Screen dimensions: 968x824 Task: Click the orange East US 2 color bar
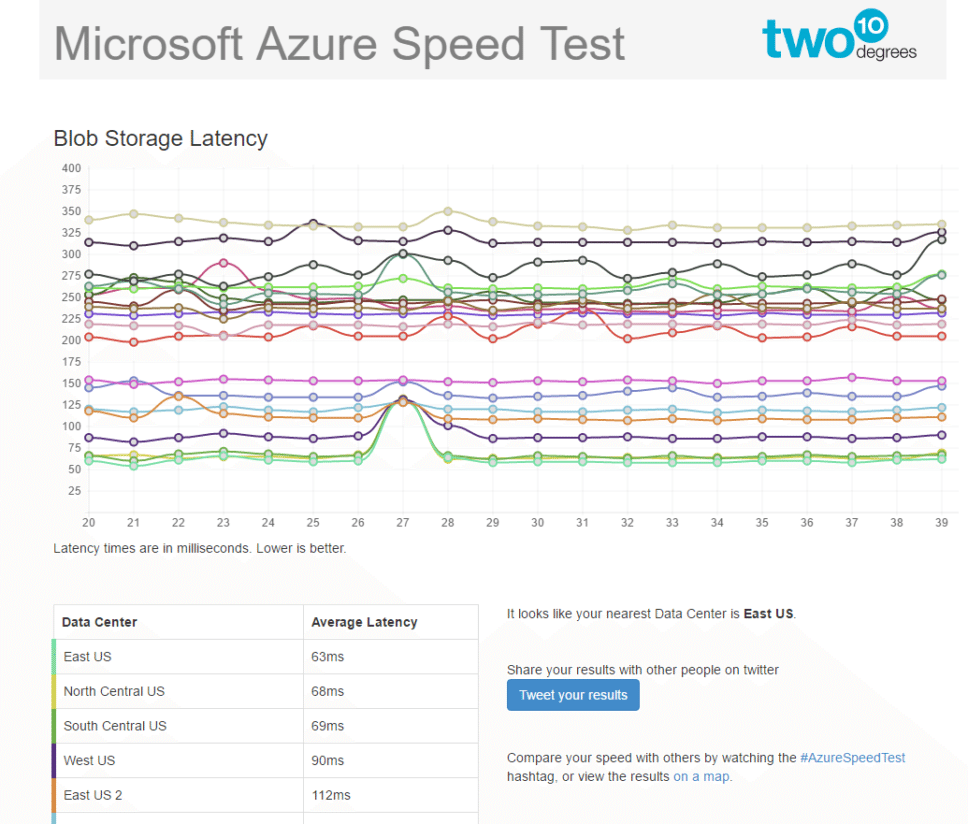point(51,795)
